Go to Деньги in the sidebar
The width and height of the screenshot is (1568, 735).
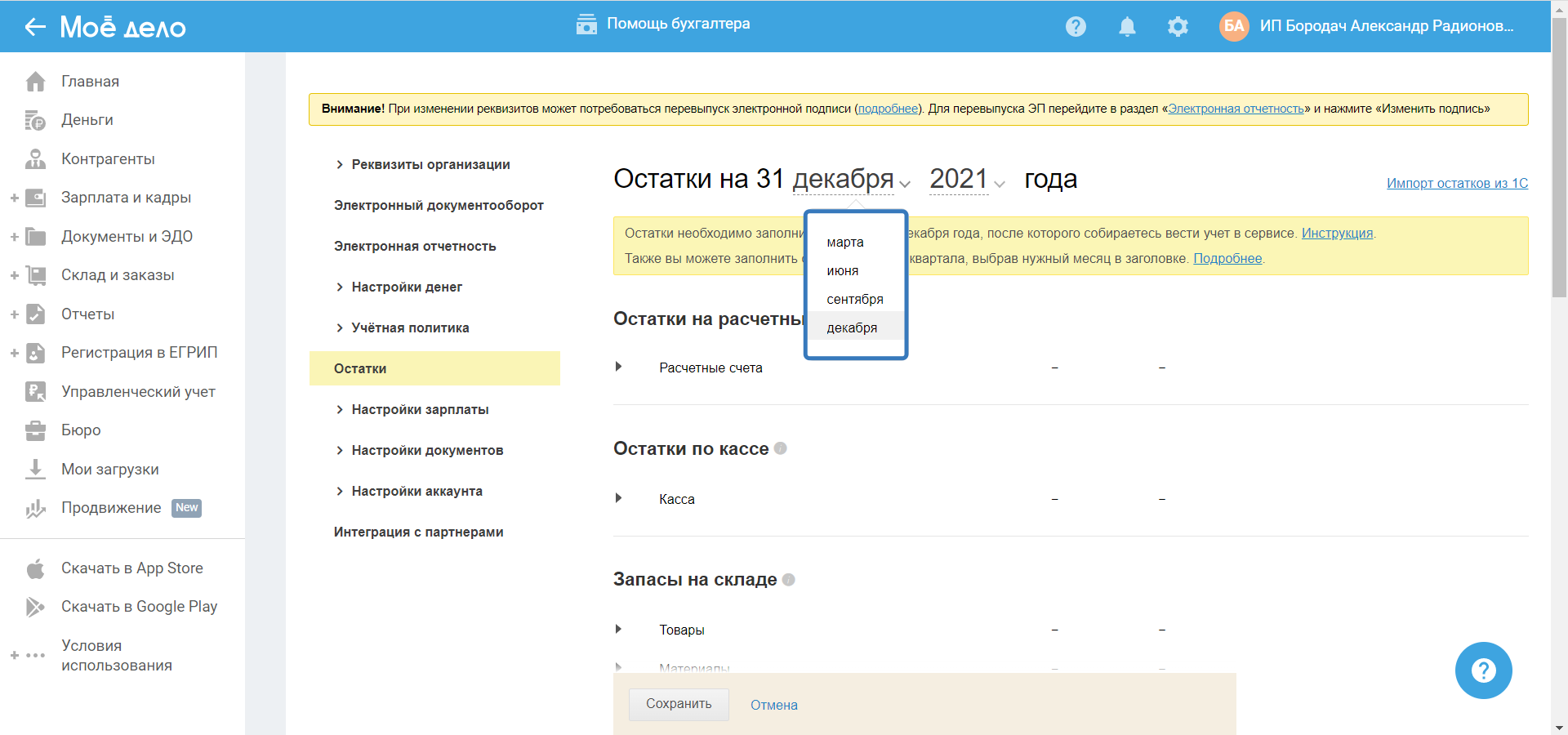[x=87, y=120]
